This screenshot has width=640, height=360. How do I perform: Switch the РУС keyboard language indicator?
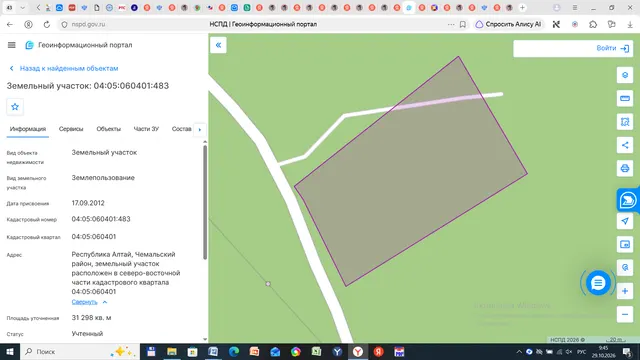582,352
